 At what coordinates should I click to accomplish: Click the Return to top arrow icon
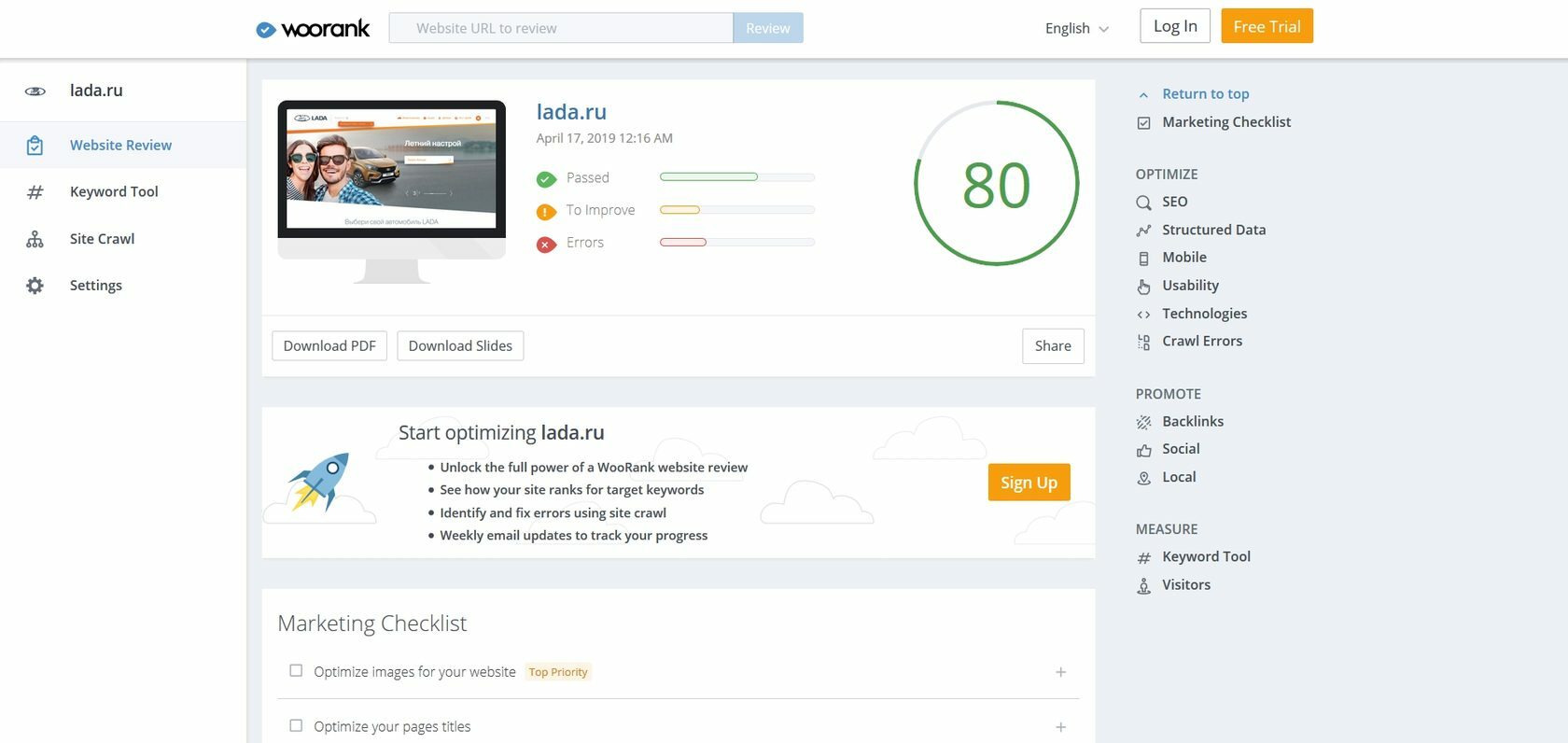point(1143,95)
